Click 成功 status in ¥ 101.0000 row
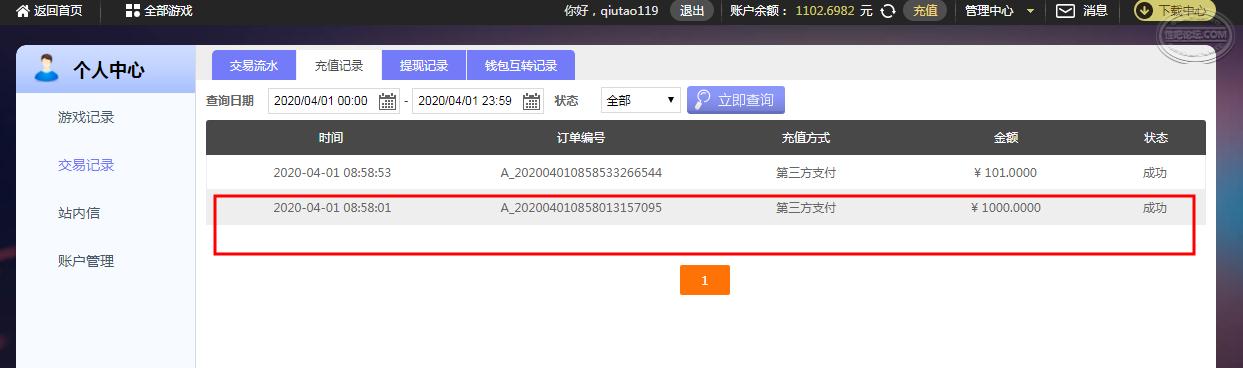Viewport: 1243px width, 368px height. click(1155, 172)
